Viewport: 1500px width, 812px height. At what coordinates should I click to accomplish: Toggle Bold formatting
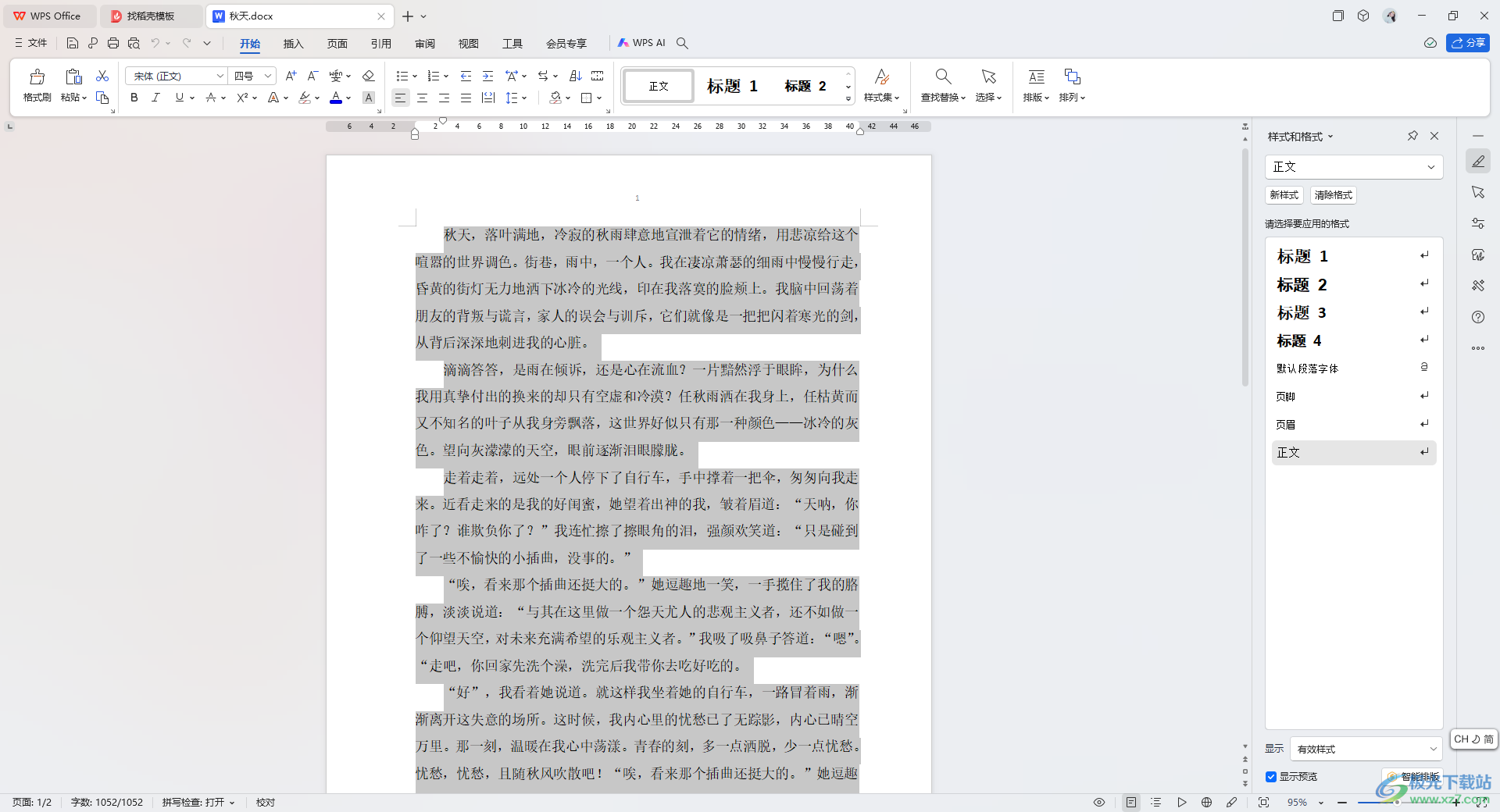click(134, 98)
